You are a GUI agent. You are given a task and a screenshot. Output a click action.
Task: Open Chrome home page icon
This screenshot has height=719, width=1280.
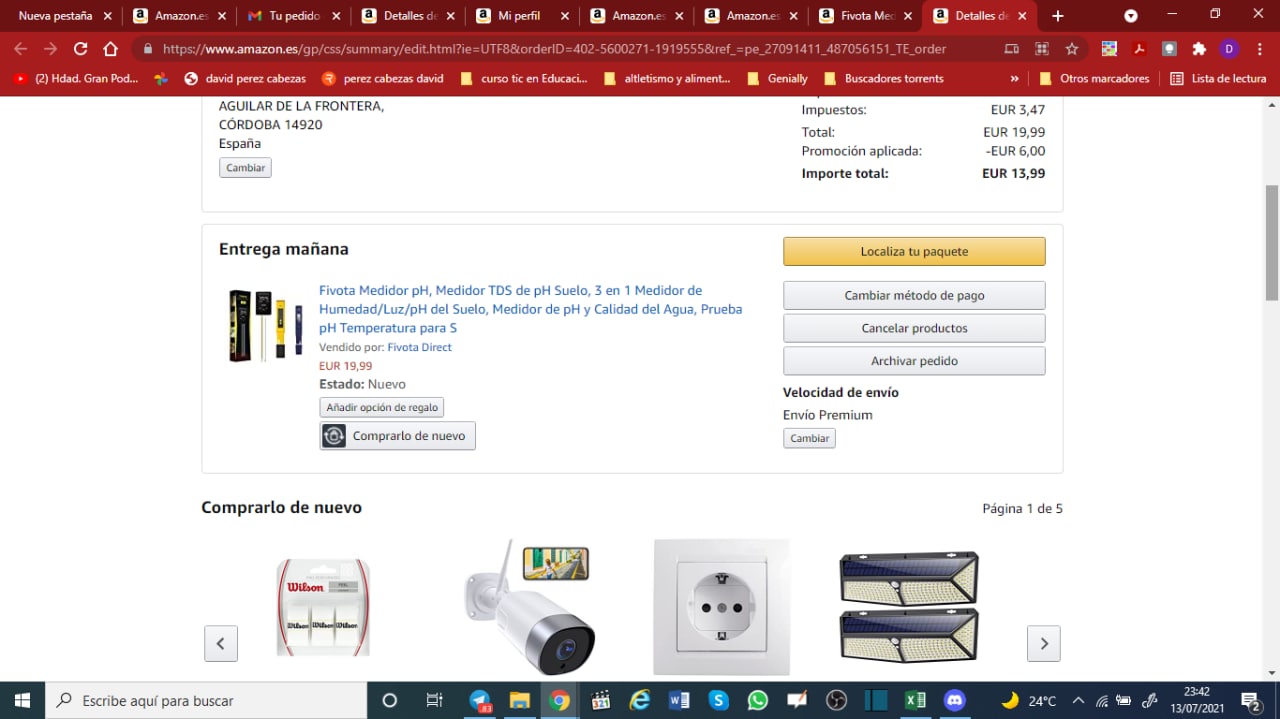(111, 49)
